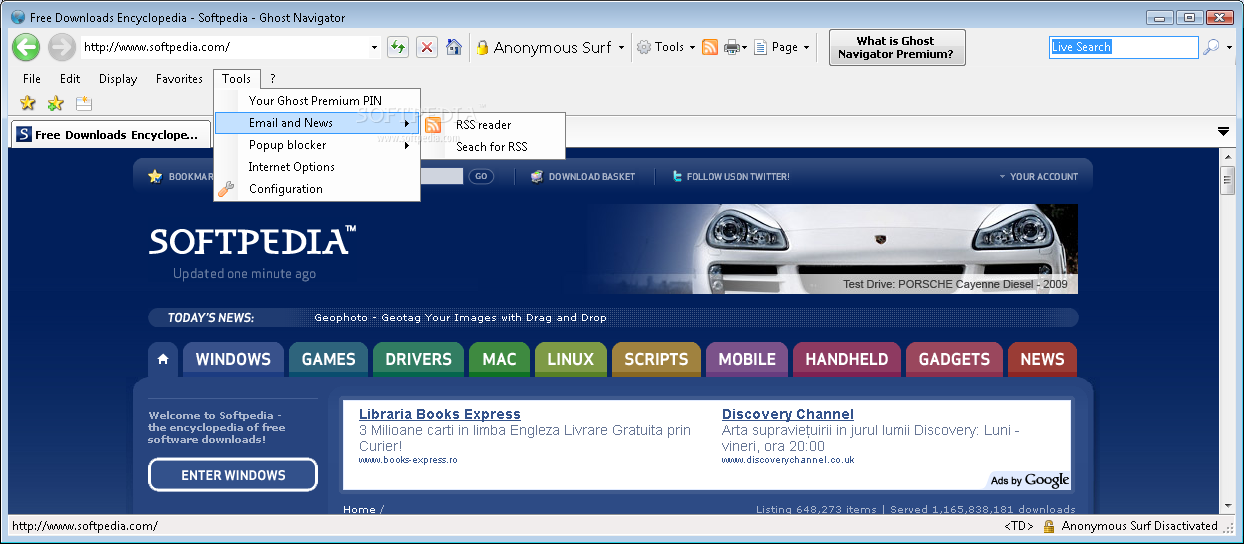Expand the tab list arrow at right
Viewport: 1244px width, 544px height.
[x=1223, y=132]
